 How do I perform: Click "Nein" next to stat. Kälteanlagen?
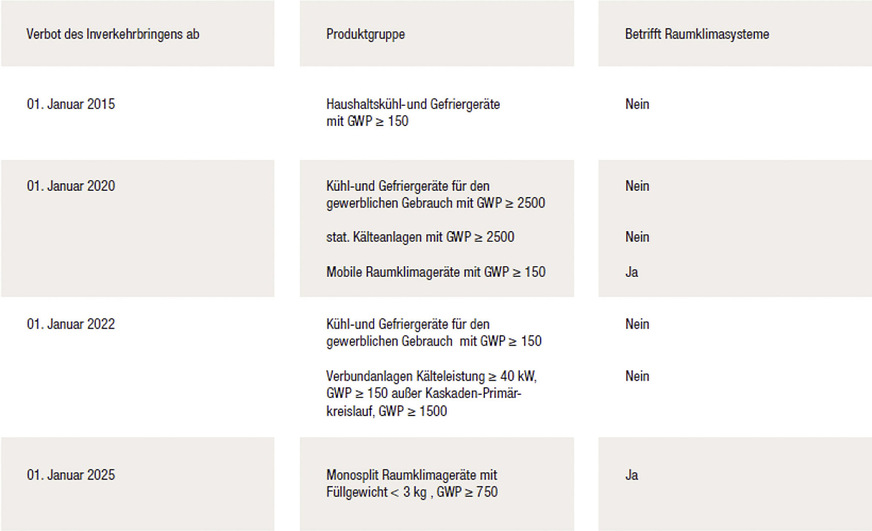(637, 237)
